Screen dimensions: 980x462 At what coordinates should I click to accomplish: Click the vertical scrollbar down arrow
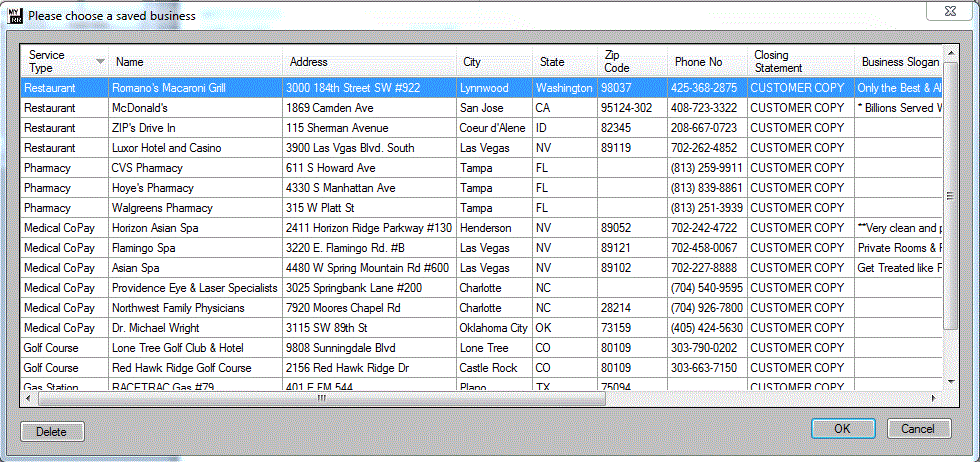[x=950, y=381]
